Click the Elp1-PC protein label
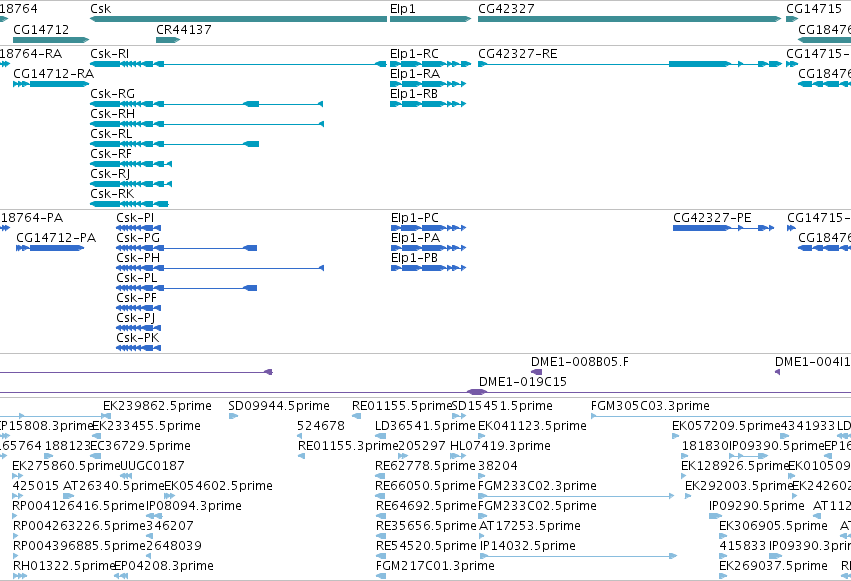Screen dimensions: 851x581 (x=415, y=218)
